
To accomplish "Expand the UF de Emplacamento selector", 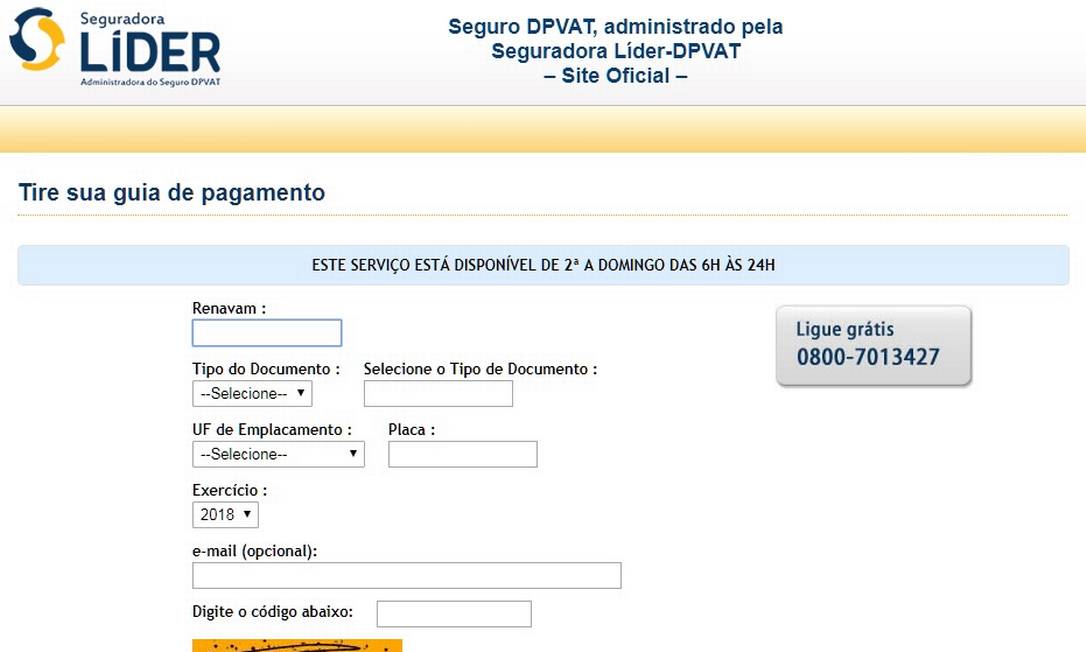I will (x=278, y=454).
